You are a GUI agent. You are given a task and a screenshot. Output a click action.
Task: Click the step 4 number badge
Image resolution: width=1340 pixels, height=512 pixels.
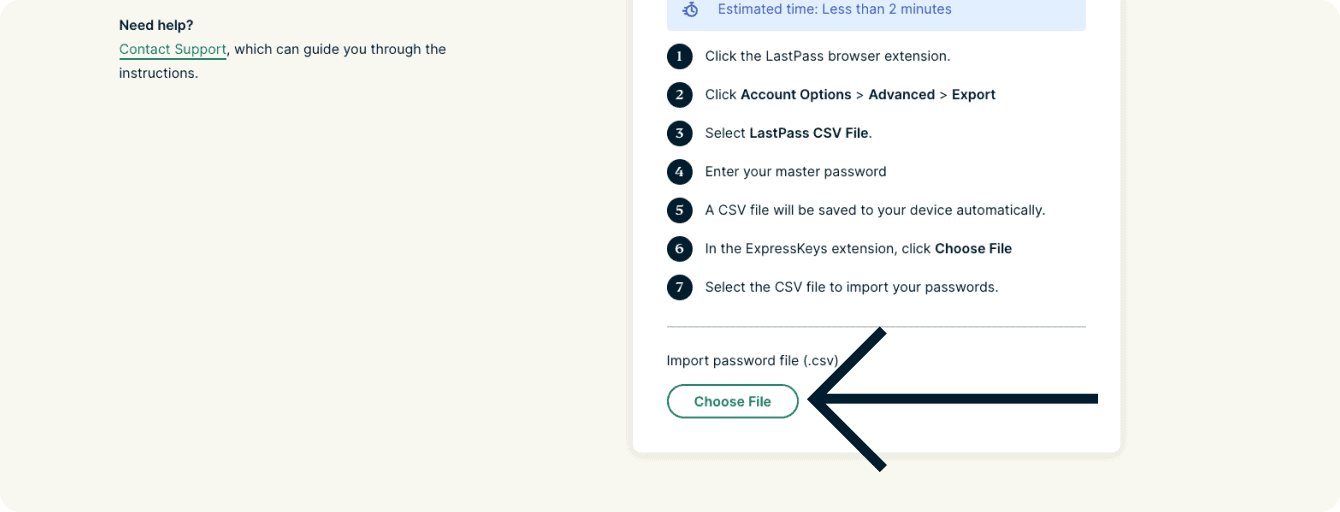coord(680,172)
